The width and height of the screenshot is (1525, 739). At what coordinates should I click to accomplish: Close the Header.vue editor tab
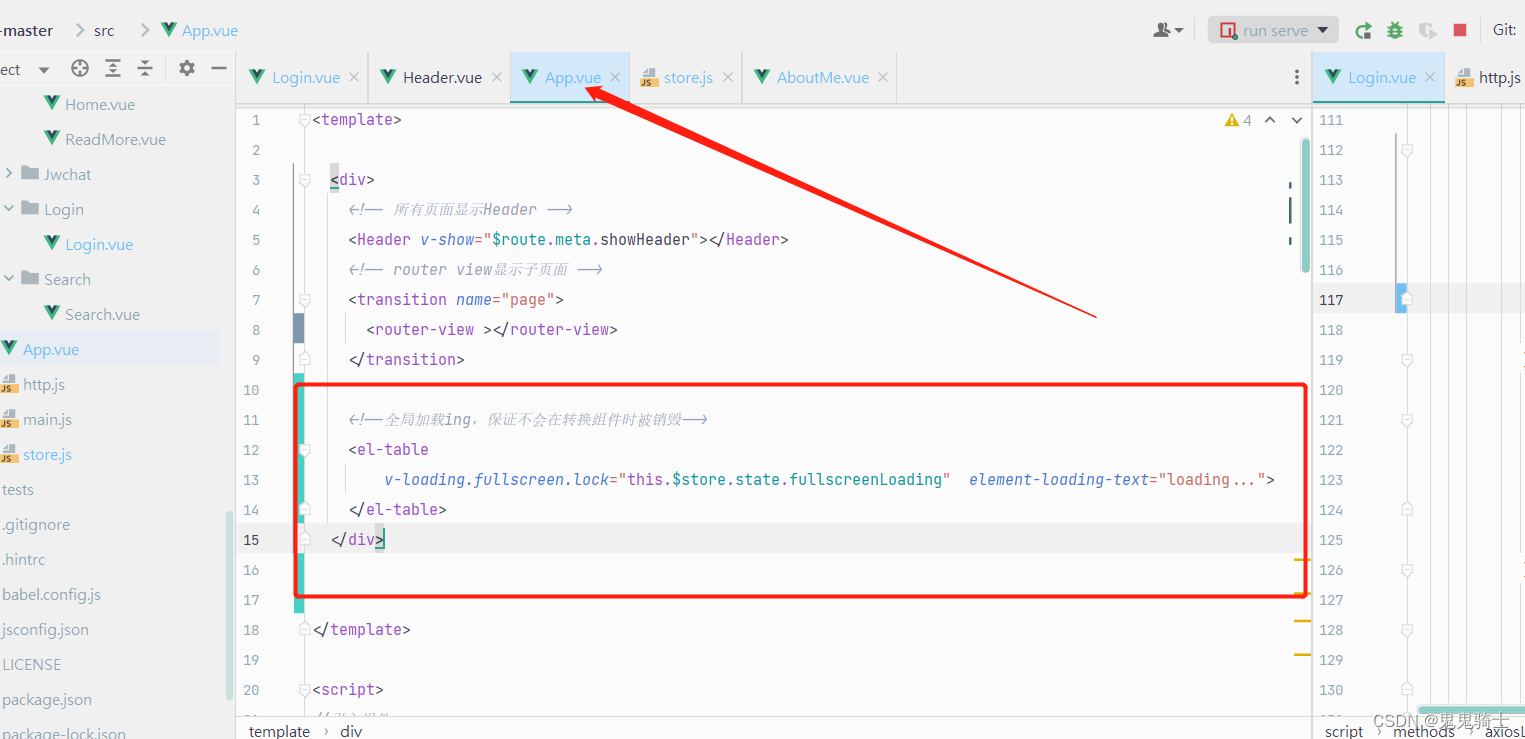497,77
